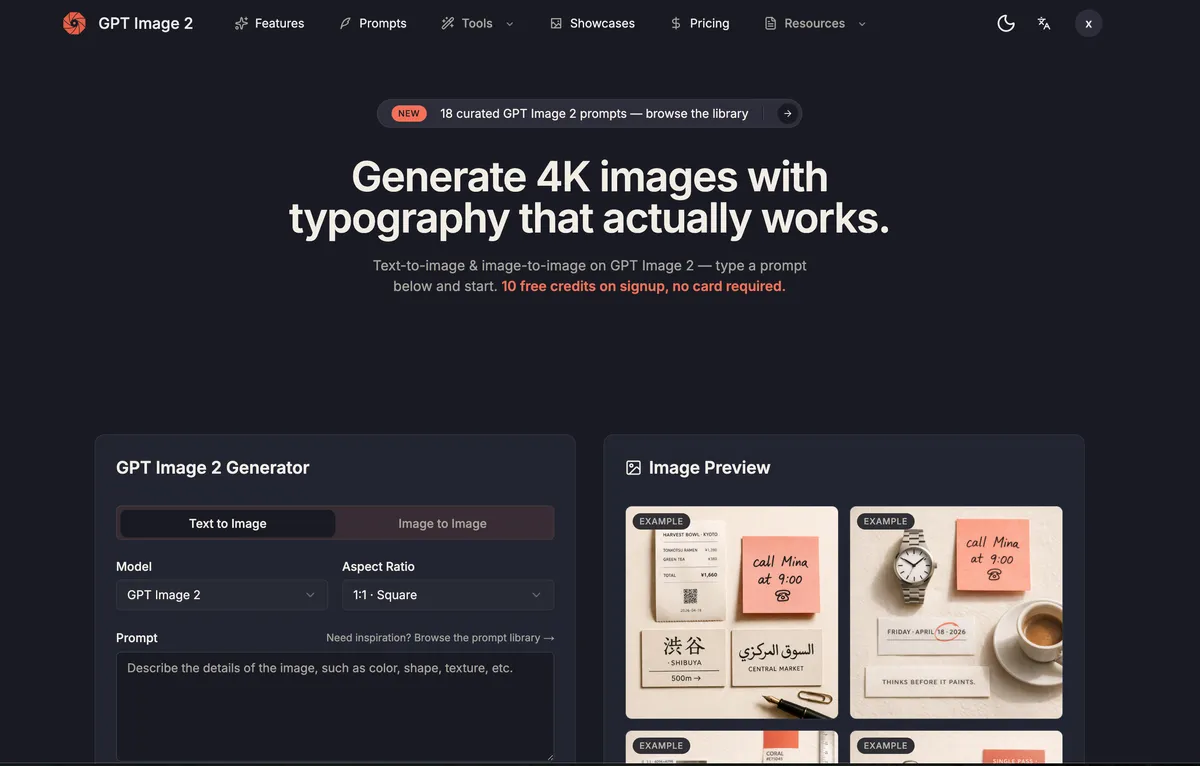Click the sparkle icon beside Features
Viewport: 1200px width, 766px height.
[x=241, y=23]
